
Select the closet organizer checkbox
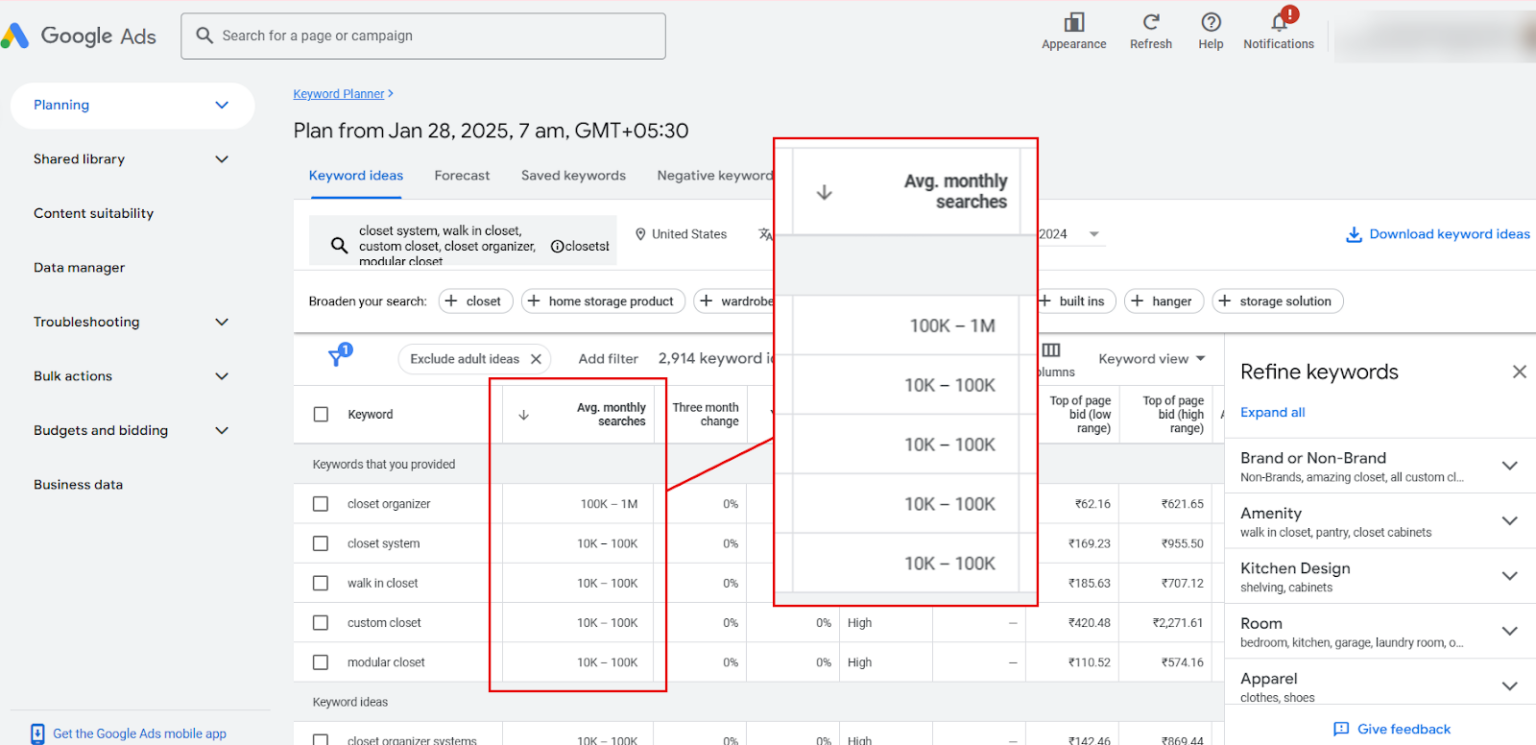[320, 504]
